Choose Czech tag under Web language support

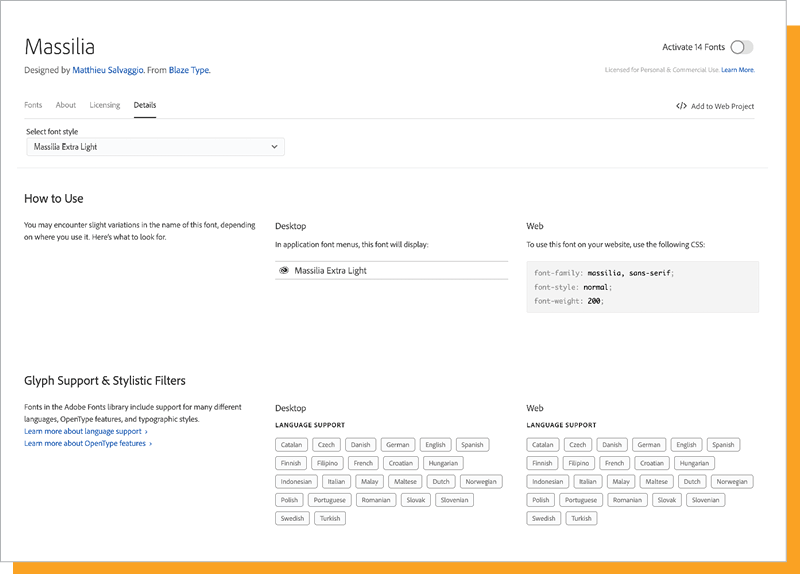(x=578, y=445)
